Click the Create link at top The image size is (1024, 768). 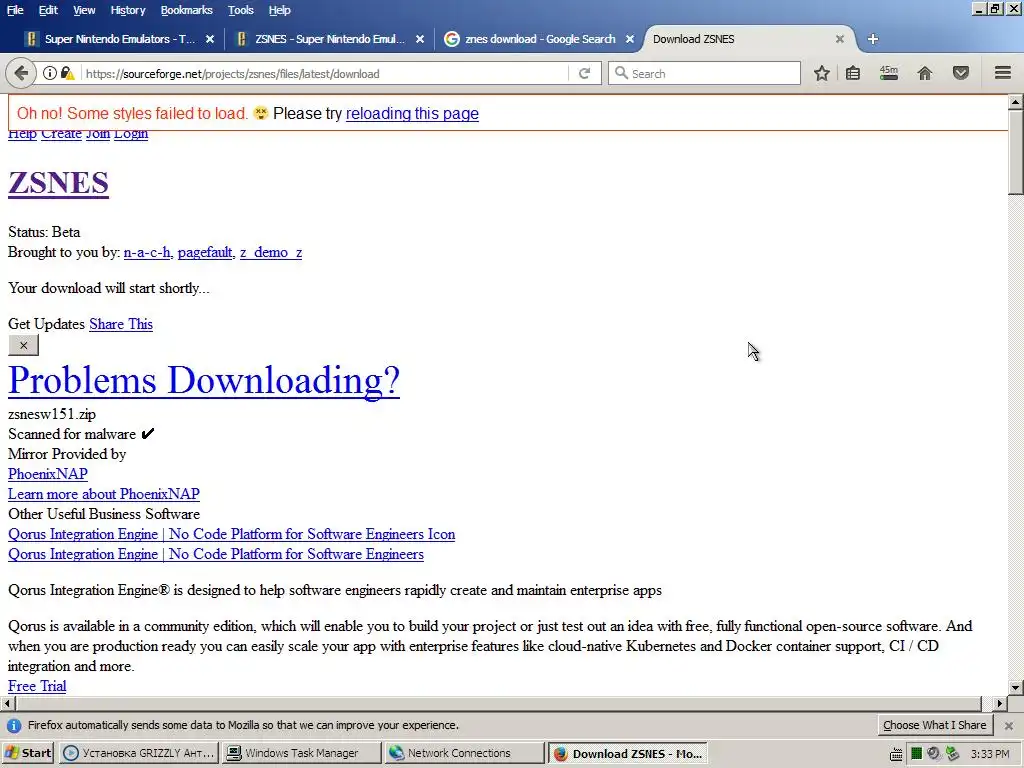point(61,134)
